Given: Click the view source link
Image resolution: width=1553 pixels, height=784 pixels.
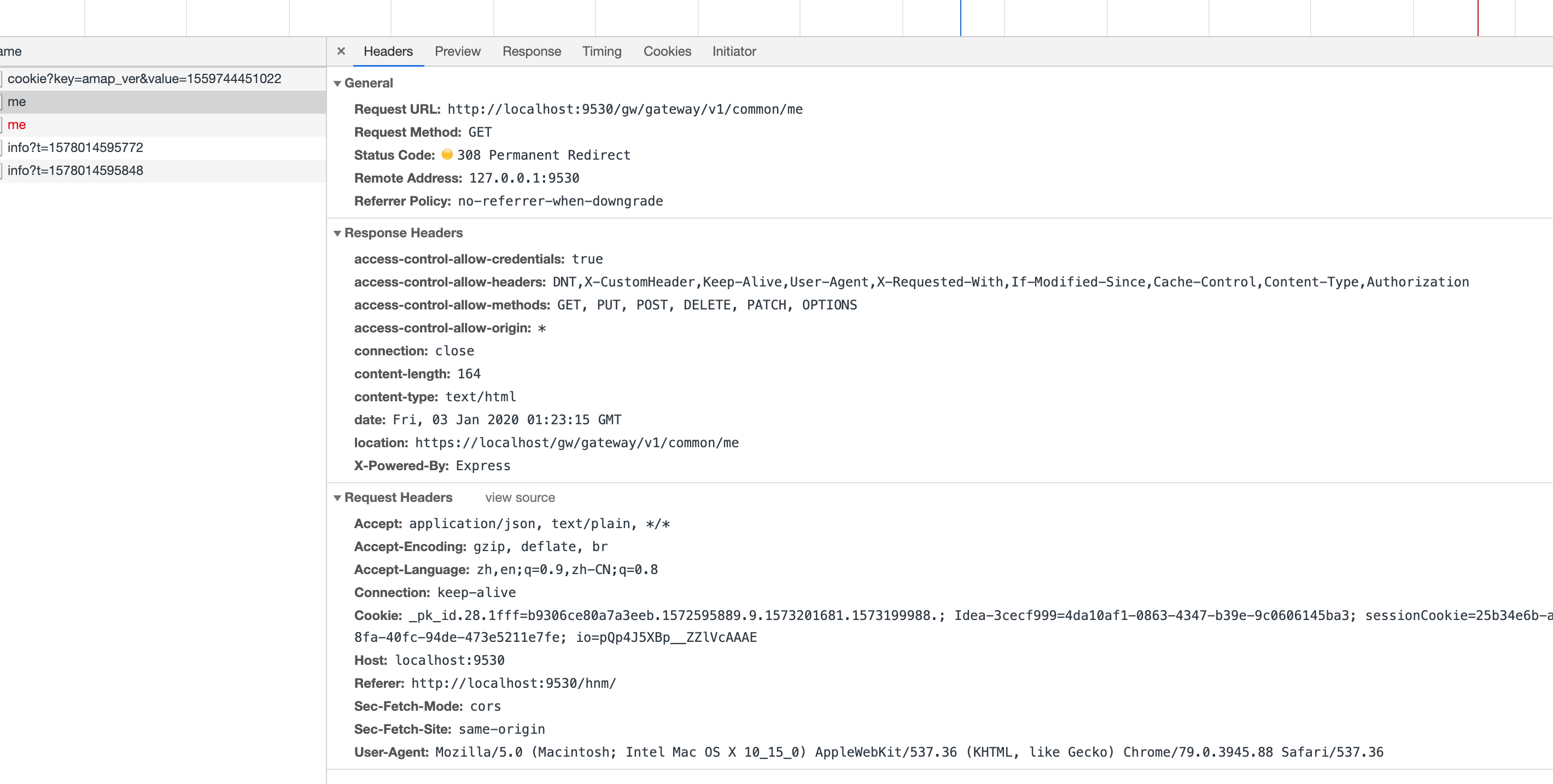Looking at the screenshot, I should [x=519, y=498].
